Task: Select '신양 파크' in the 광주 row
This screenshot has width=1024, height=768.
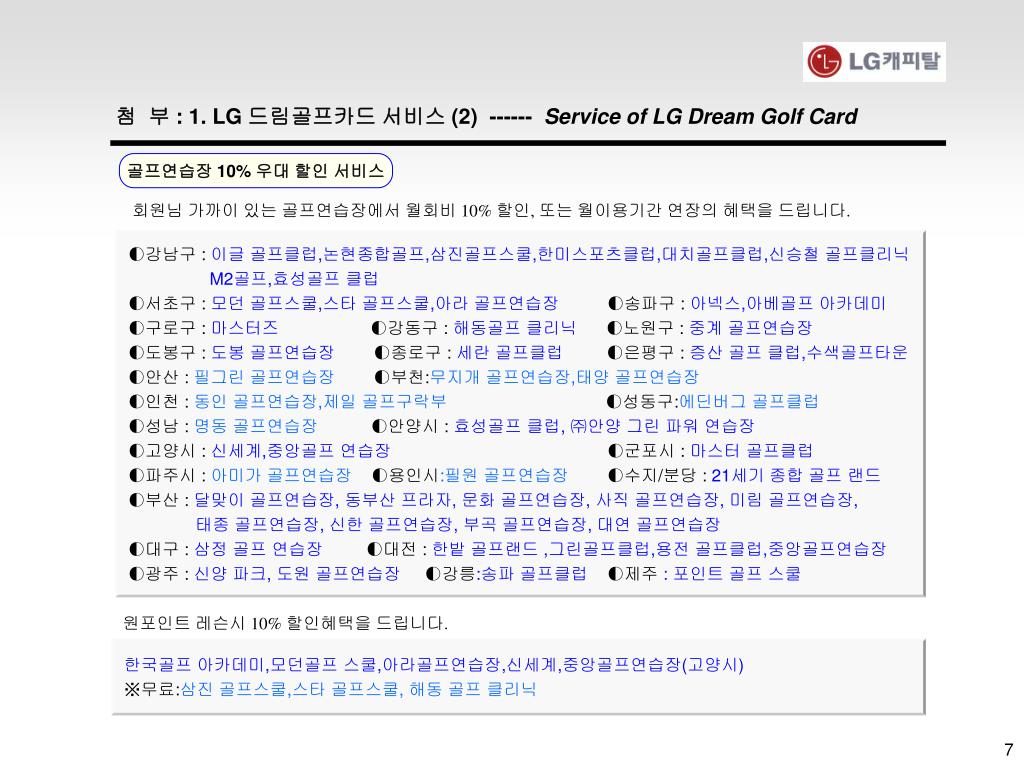Action: [230, 574]
